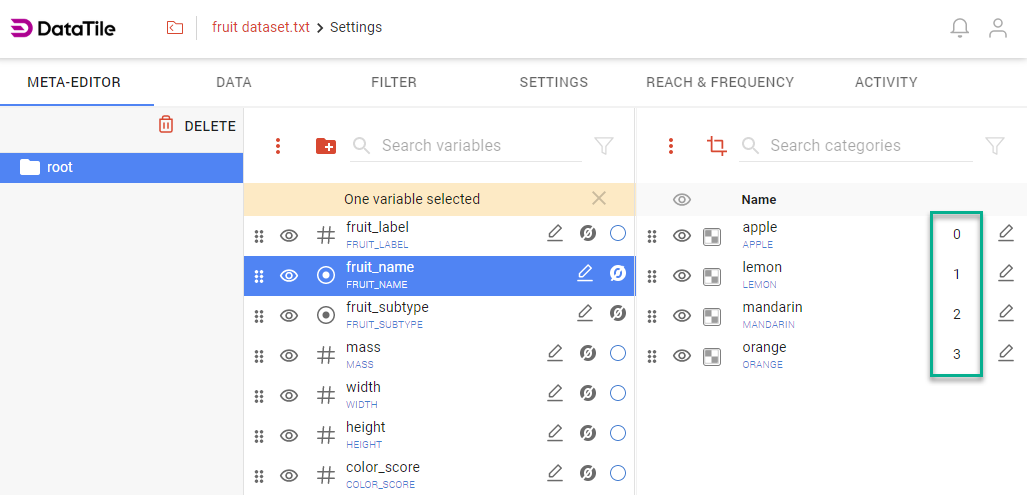Open the variables panel three-dot menu
Screen dimensions: 1027x495
(x=278, y=146)
